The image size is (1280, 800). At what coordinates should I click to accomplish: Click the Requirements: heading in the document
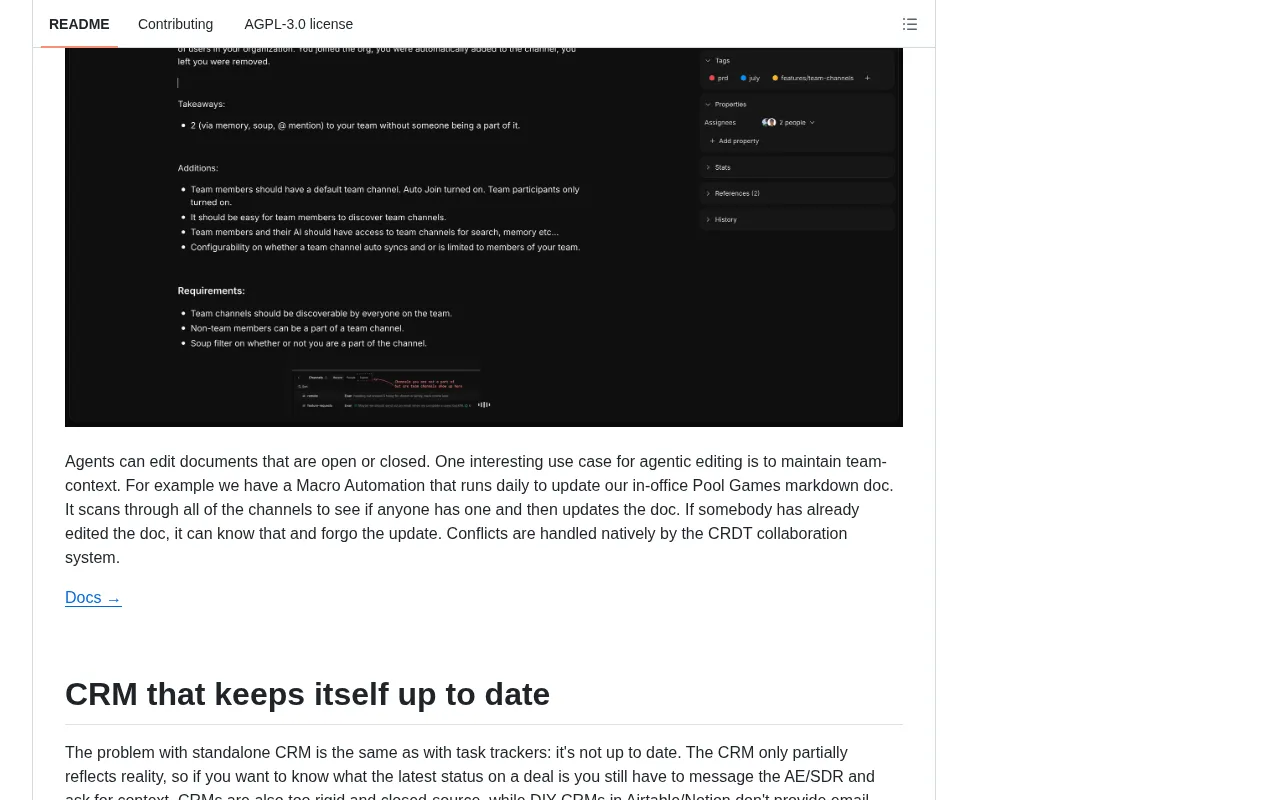pos(211,291)
